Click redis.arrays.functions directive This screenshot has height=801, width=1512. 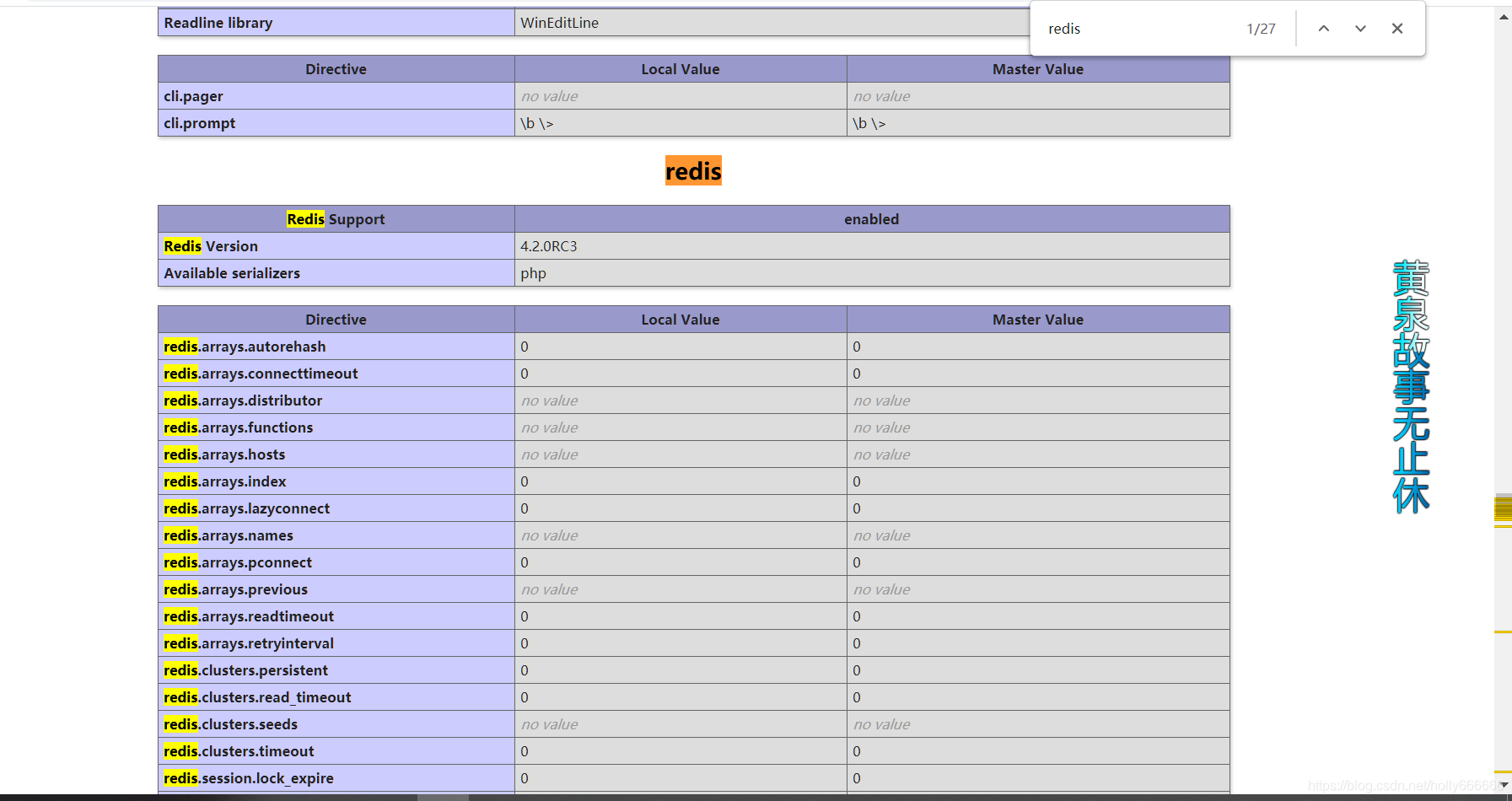tap(239, 427)
